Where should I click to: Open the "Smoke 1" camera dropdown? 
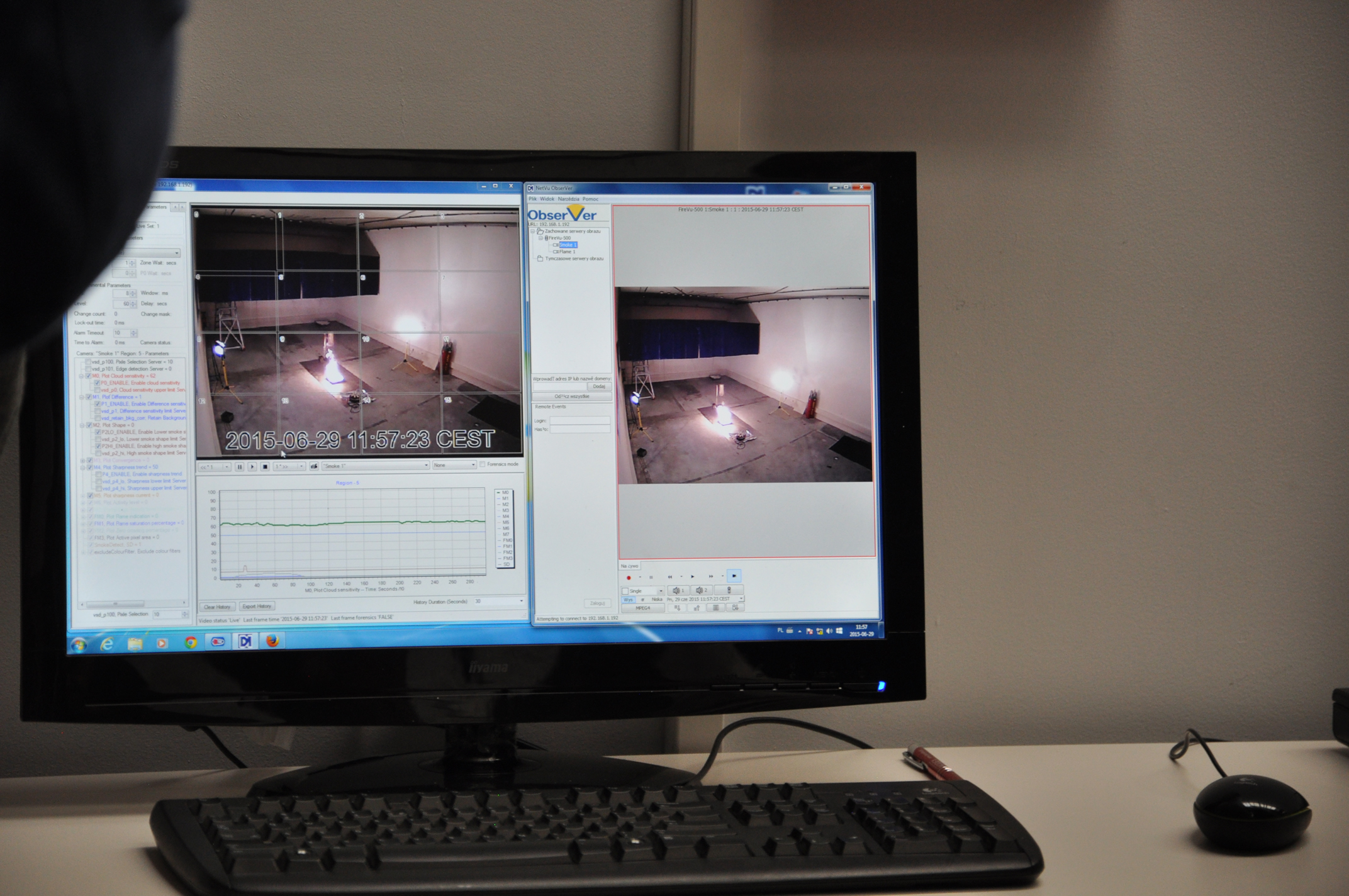(x=376, y=466)
